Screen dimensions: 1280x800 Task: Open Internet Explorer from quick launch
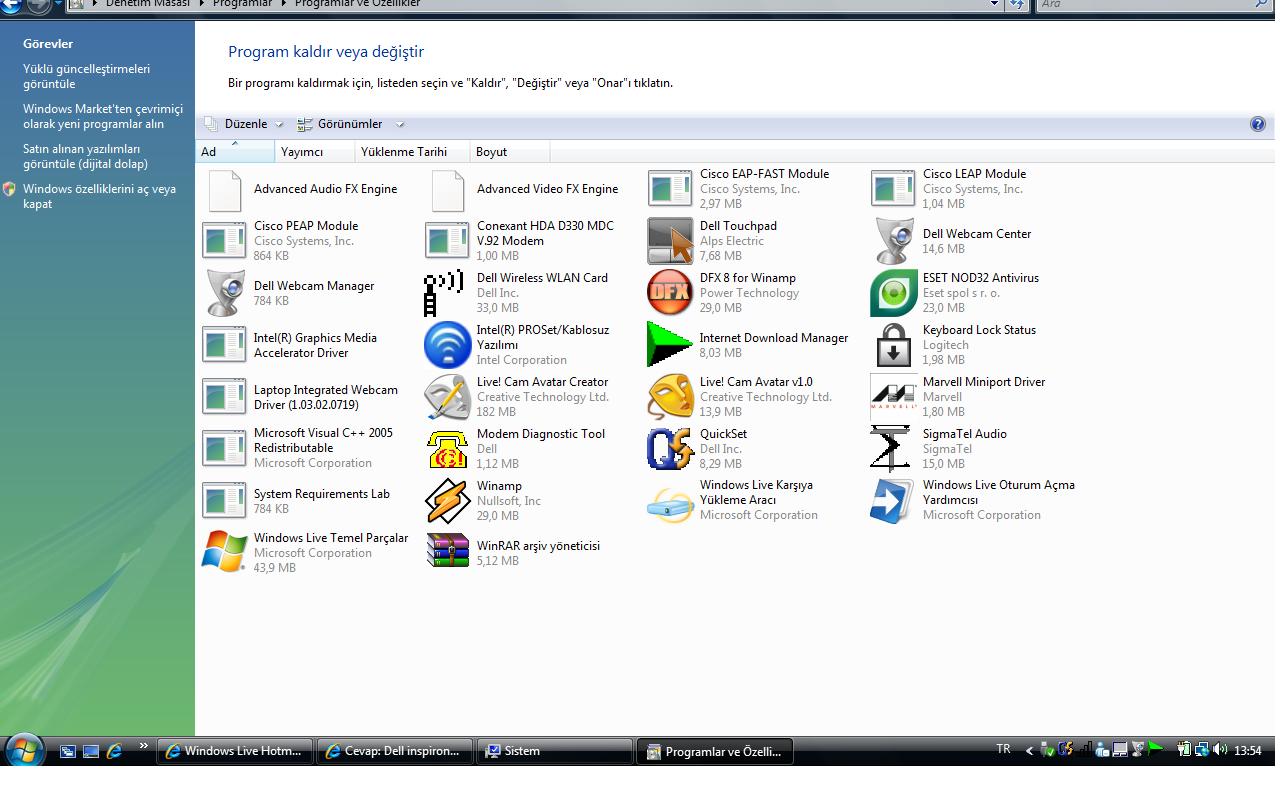(x=114, y=751)
